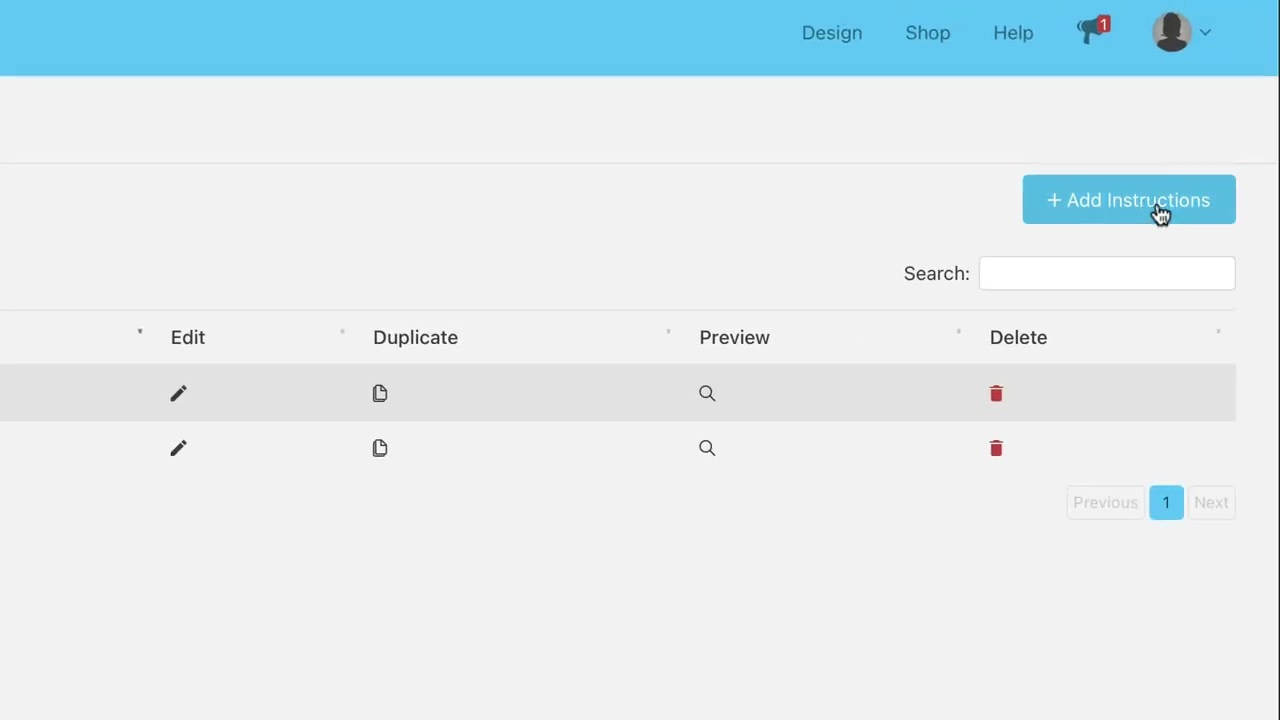The height and width of the screenshot is (720, 1280).
Task: Sort by the Edit column header
Action: tap(188, 337)
